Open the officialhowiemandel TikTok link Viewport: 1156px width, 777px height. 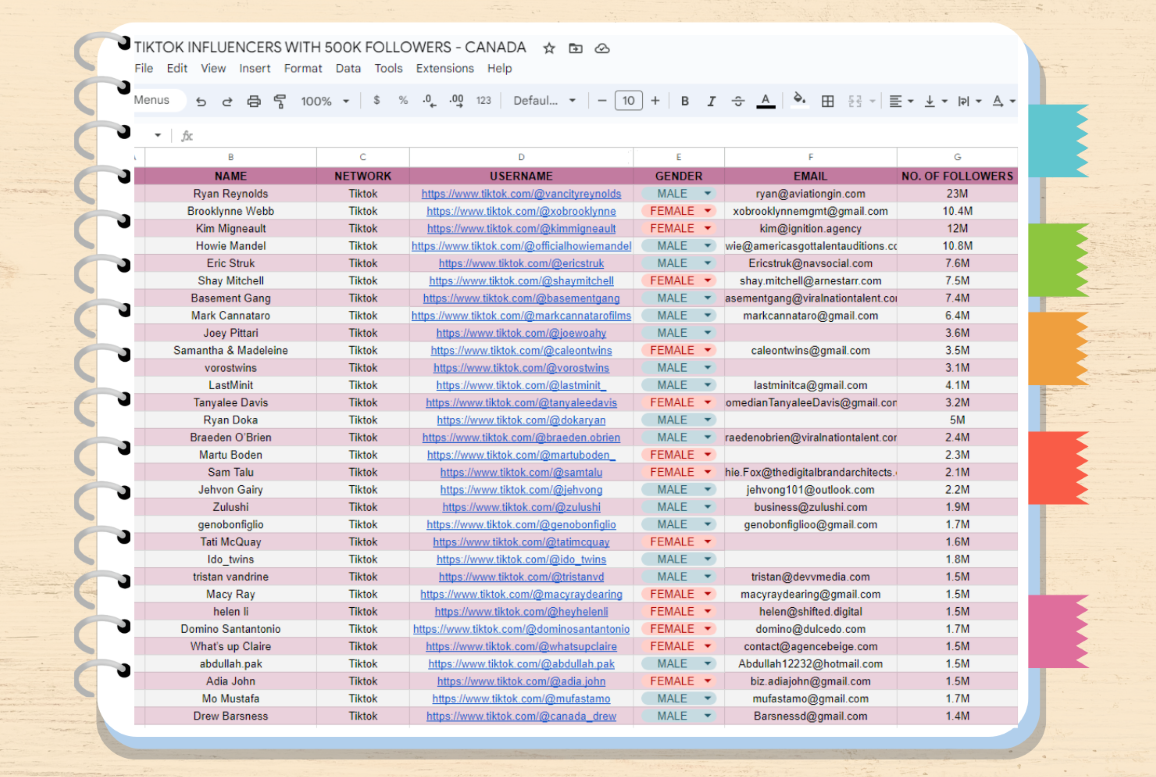[x=521, y=246]
